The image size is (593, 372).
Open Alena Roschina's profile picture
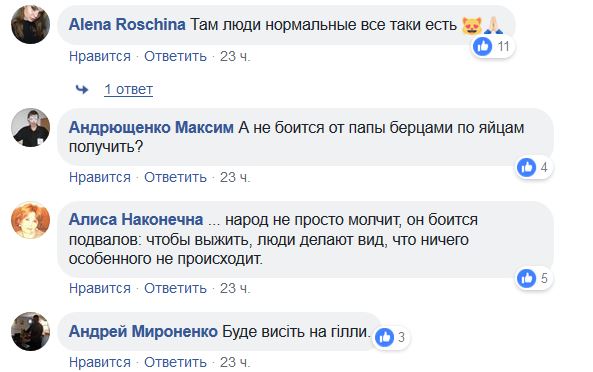click(x=31, y=25)
